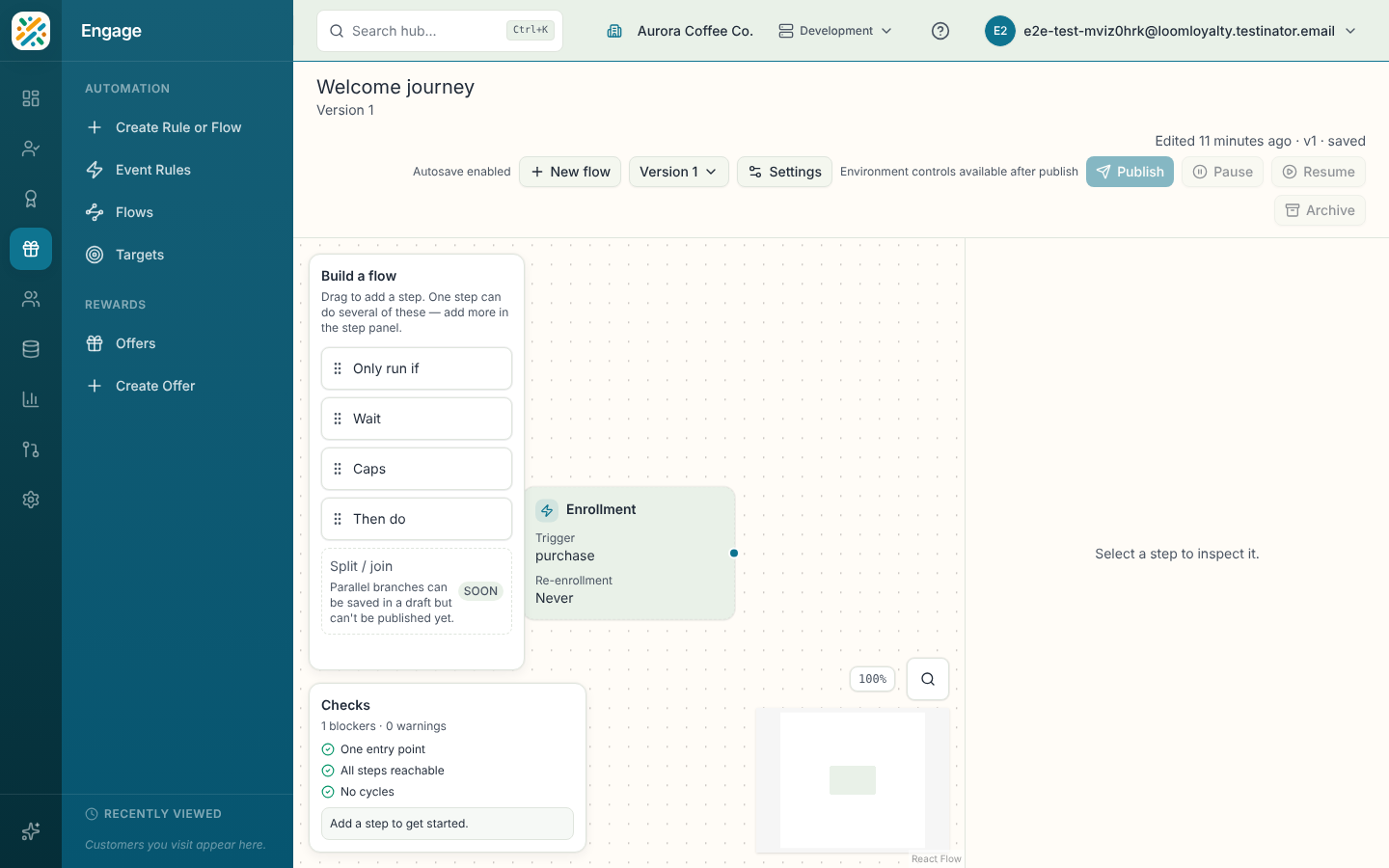1389x868 pixels.
Task: Open Offers in the sidebar
Action: (177, 343)
